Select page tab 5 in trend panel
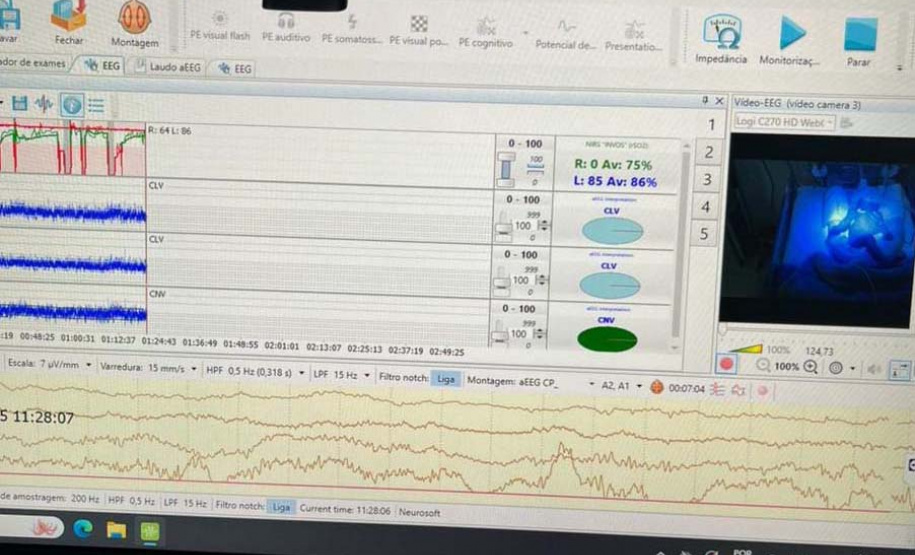Image resolution: width=915 pixels, height=555 pixels. (x=704, y=233)
